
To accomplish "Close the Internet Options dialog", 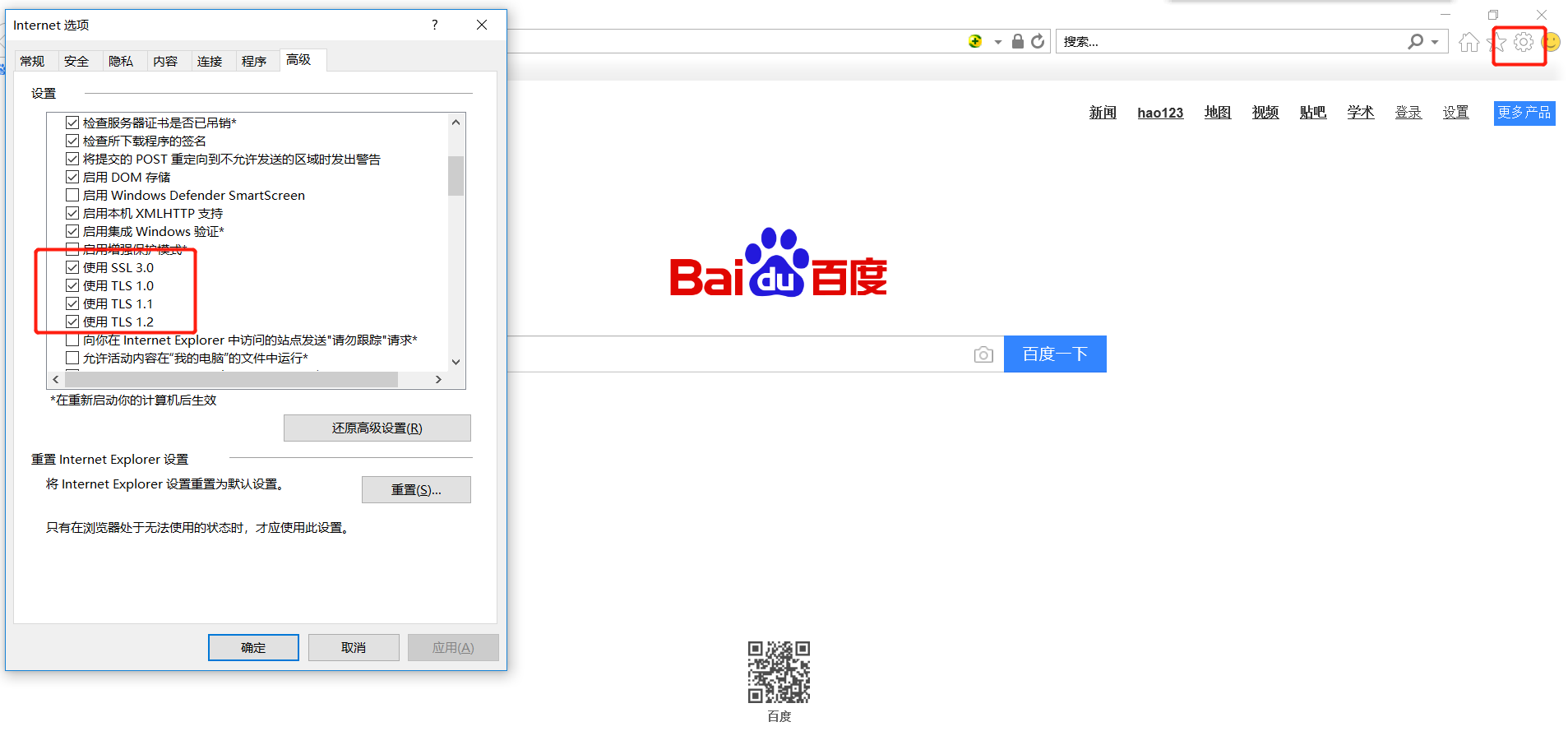I will (x=482, y=25).
